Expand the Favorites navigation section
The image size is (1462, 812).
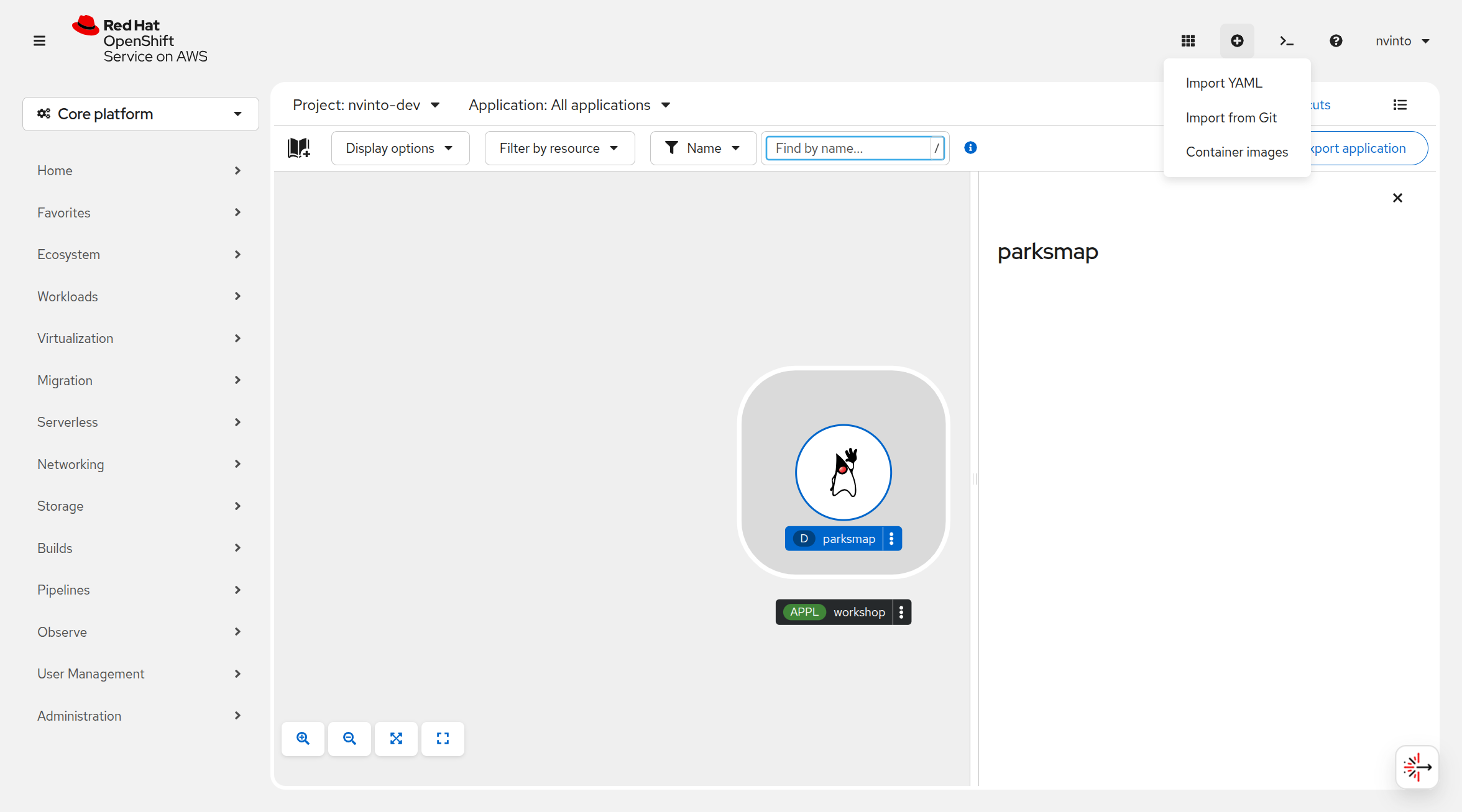pos(139,212)
